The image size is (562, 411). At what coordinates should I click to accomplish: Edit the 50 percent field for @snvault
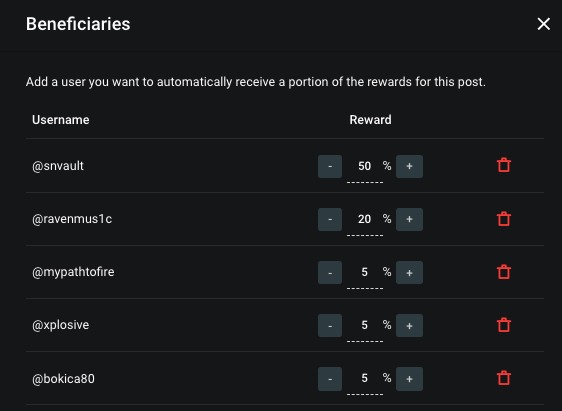[365, 167]
